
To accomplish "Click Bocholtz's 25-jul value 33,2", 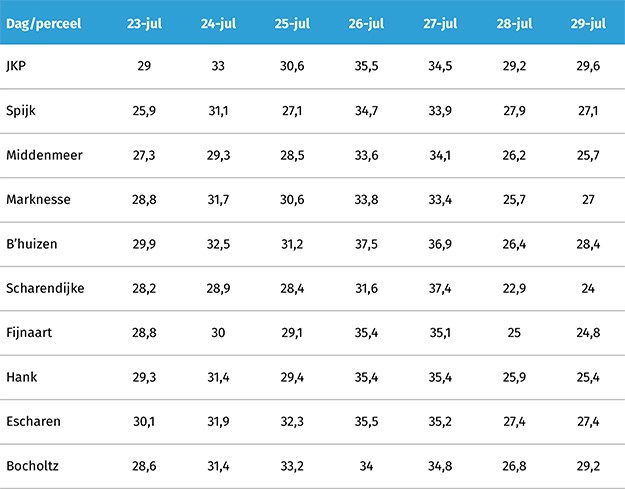I will click(x=294, y=466).
